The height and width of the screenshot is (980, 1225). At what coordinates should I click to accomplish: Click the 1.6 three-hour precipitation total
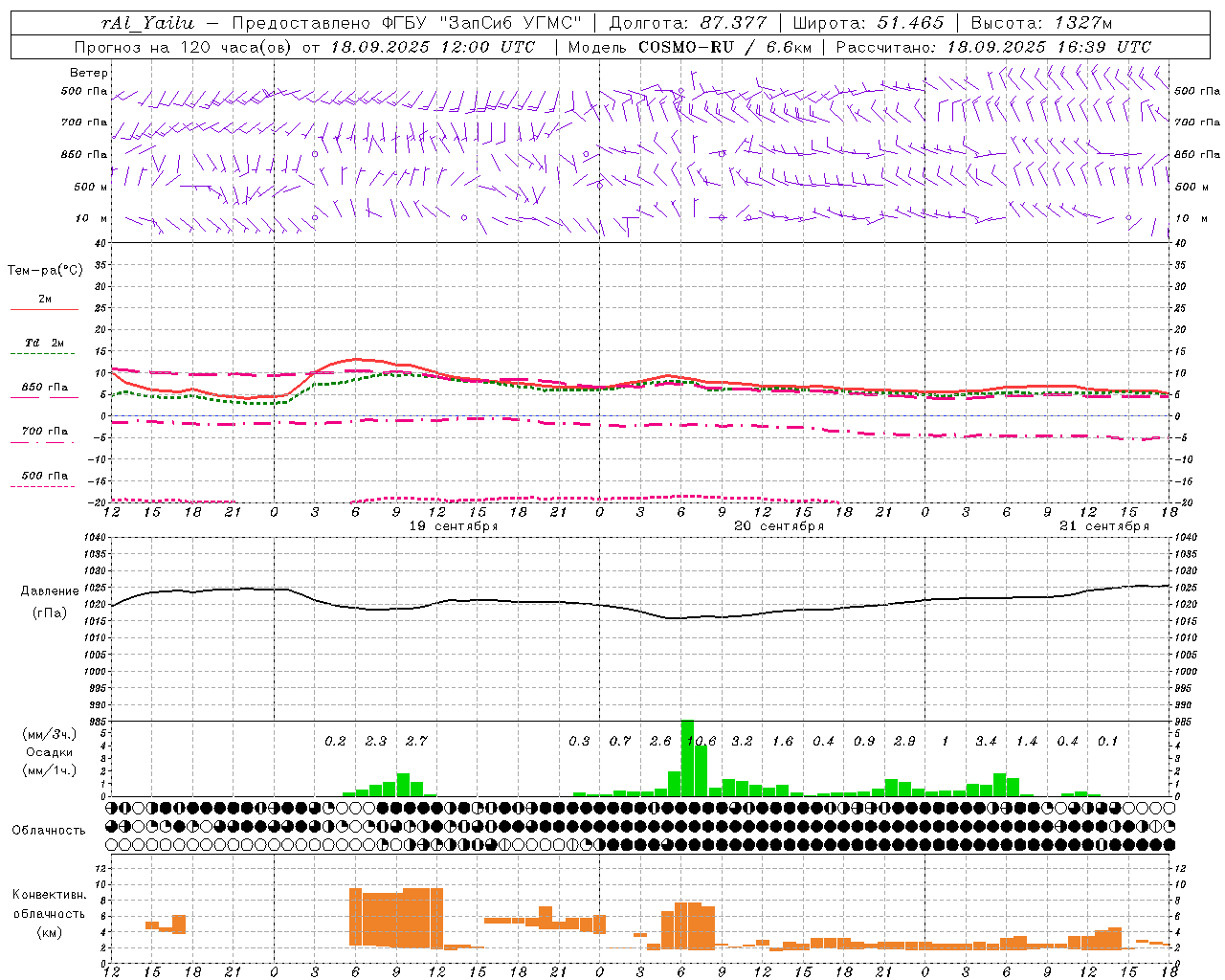(783, 742)
